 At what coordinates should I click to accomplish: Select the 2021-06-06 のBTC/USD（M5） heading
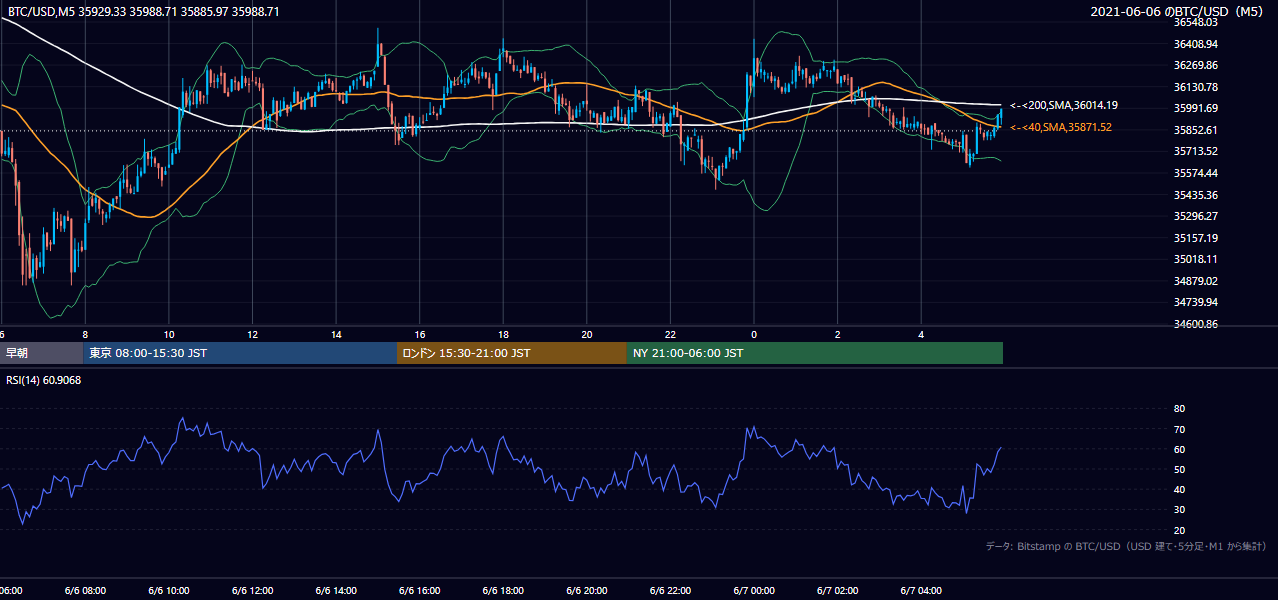pyautogui.click(x=1179, y=12)
